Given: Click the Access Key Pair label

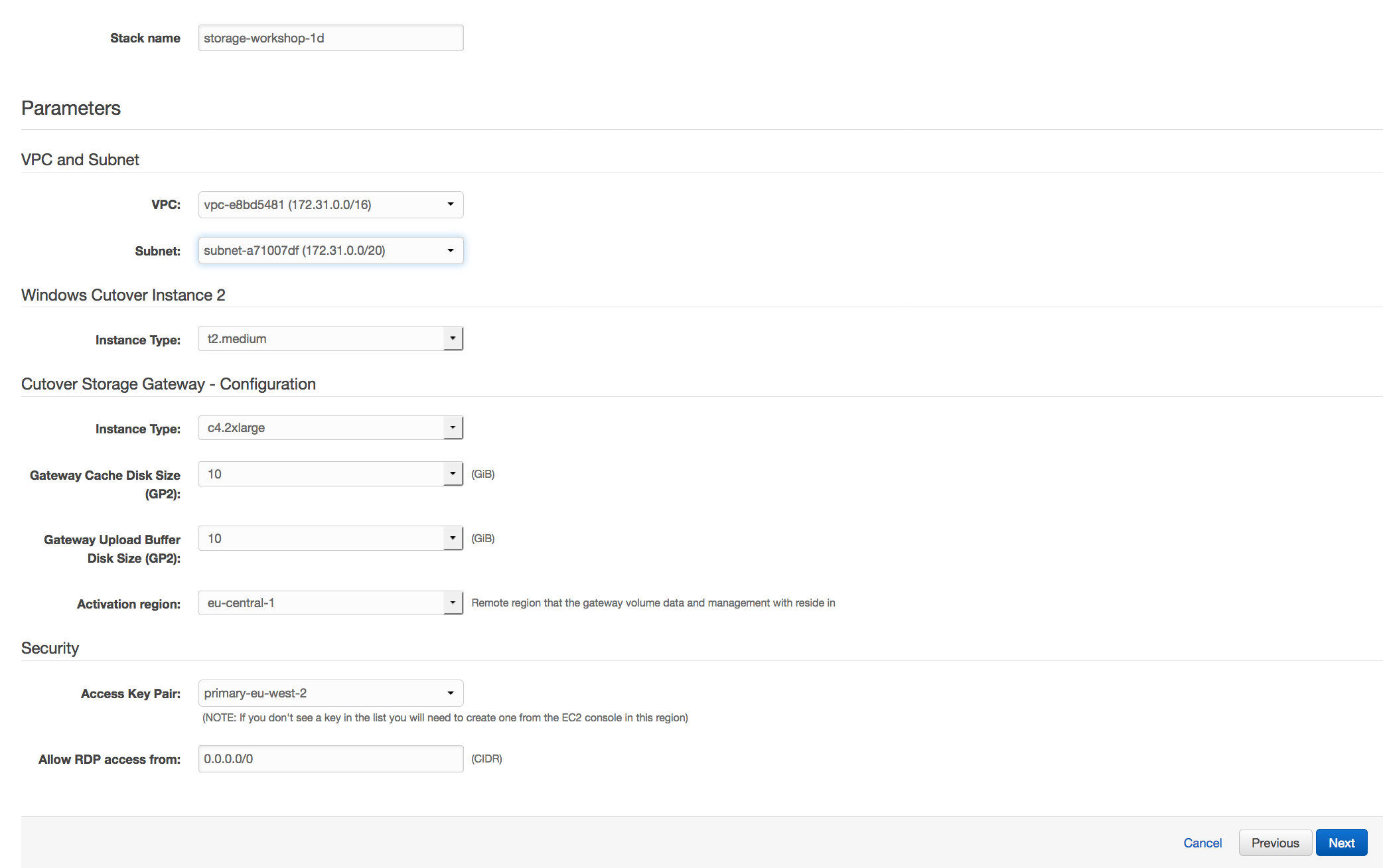Looking at the screenshot, I should point(131,693).
